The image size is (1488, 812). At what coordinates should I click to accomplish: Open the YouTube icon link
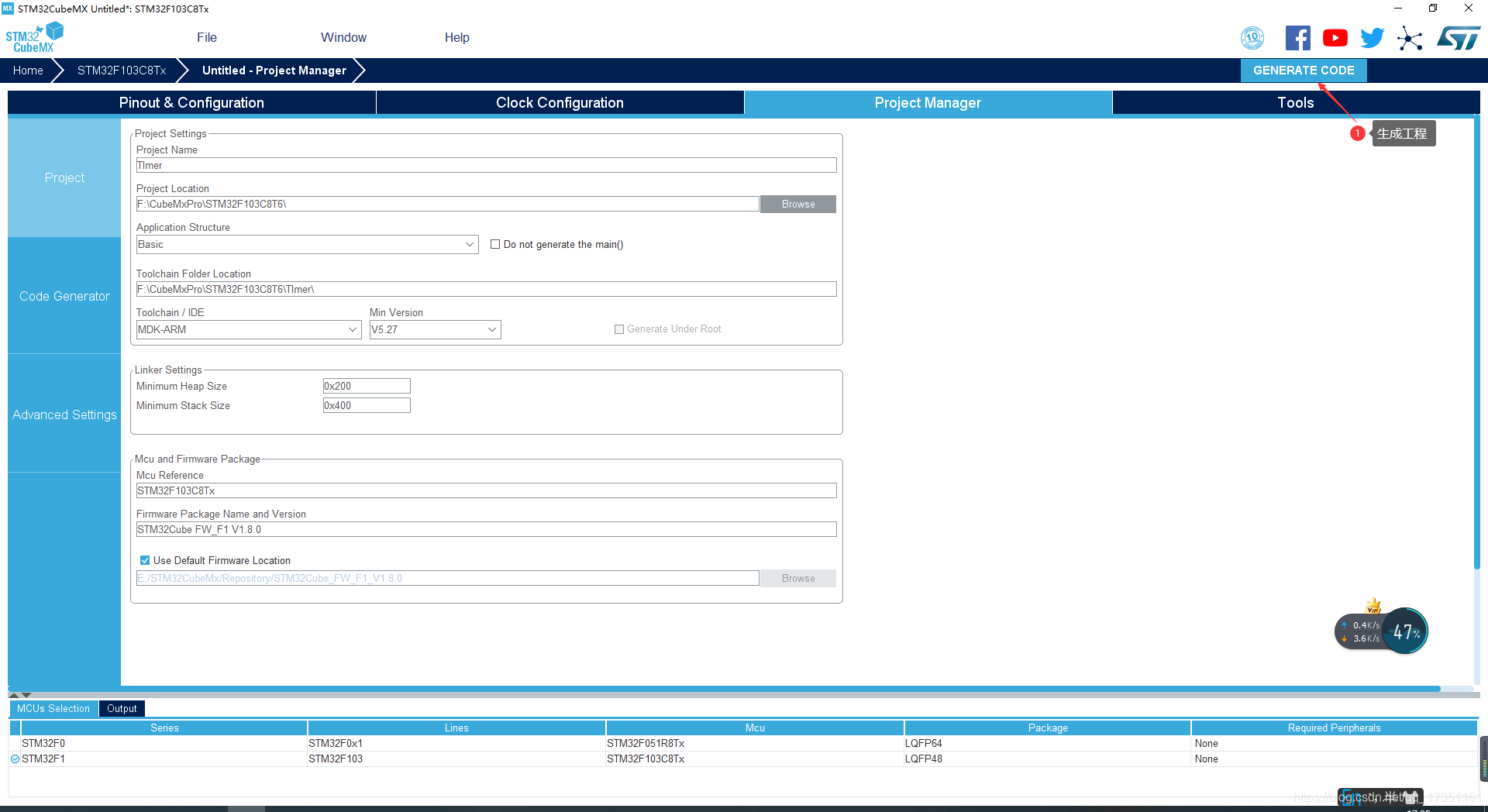tap(1335, 38)
